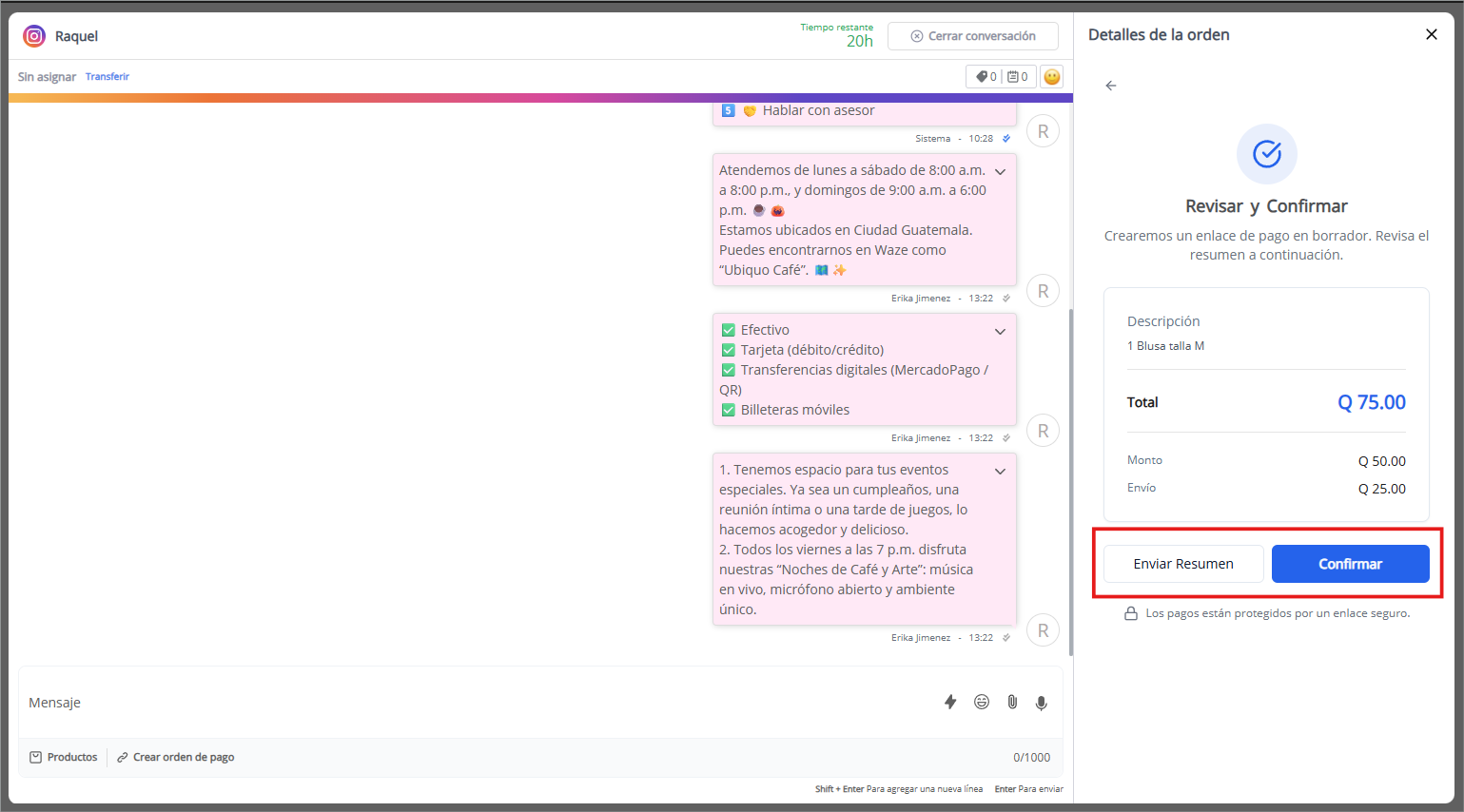
Task: Click the attach file paperclip icon
Action: point(1012,702)
